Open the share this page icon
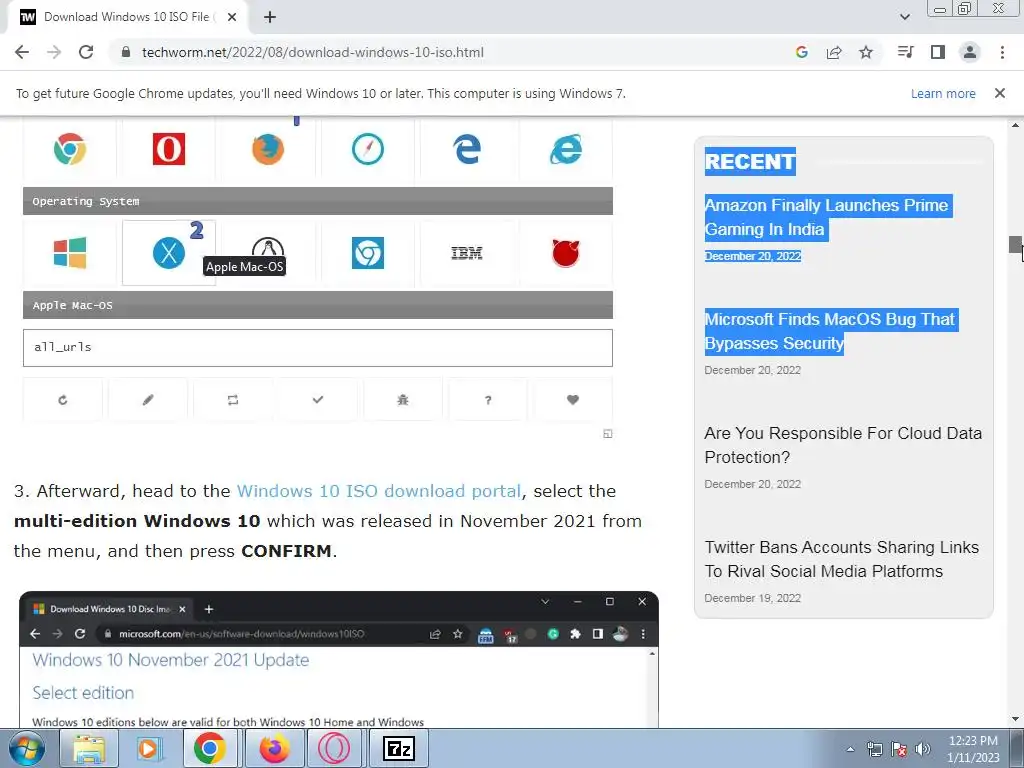Screen dimensions: 1024x768 click(834, 52)
